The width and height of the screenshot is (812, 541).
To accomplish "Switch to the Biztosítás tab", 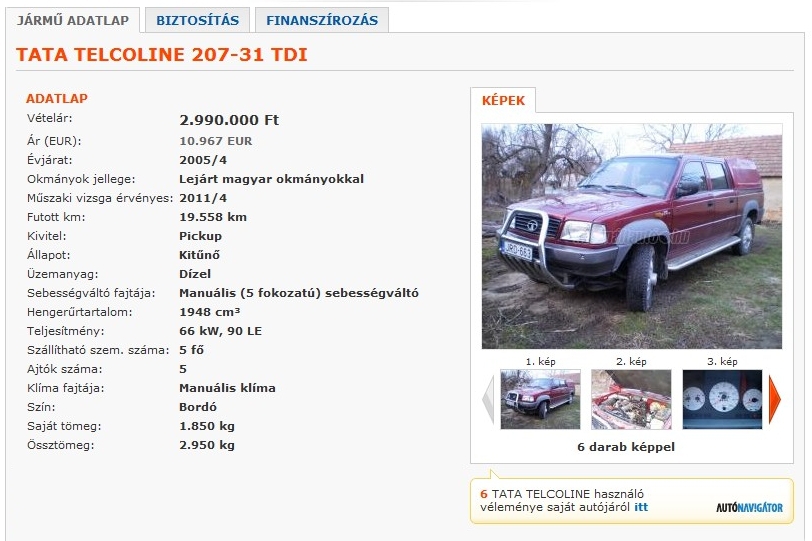I will 197,20.
